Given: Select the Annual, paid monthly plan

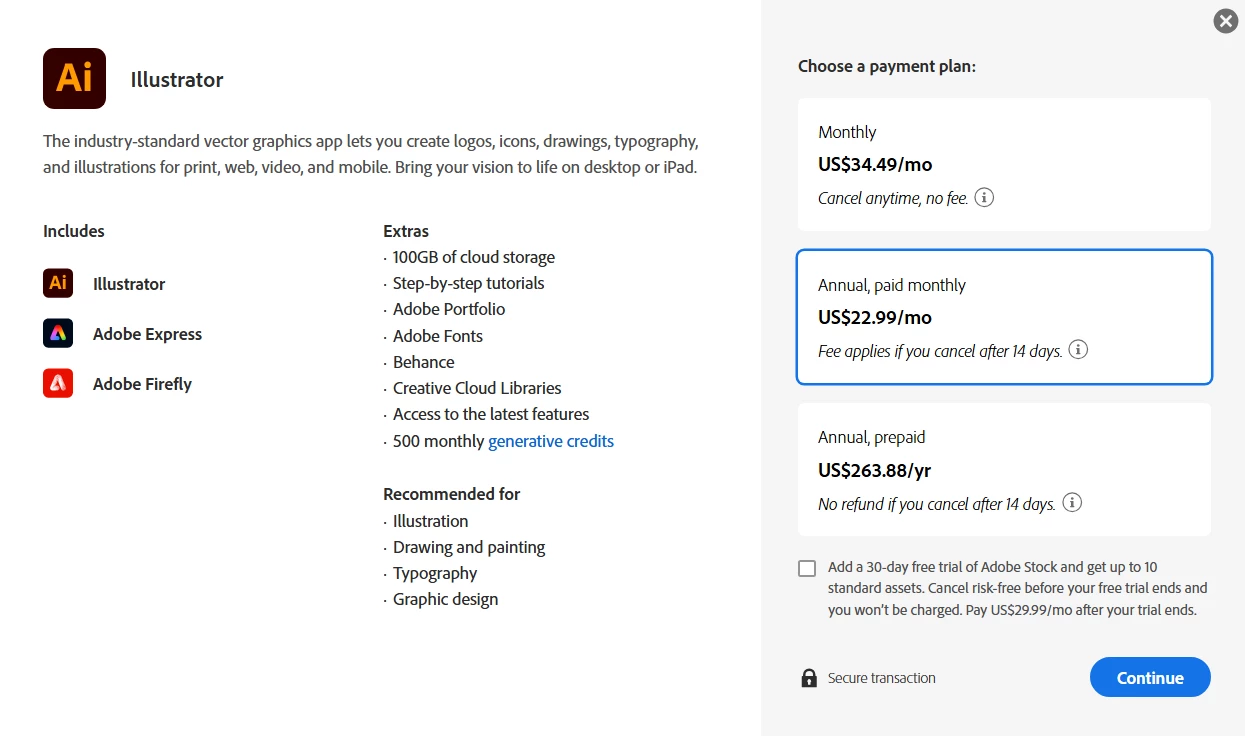Looking at the screenshot, I should click(1004, 317).
